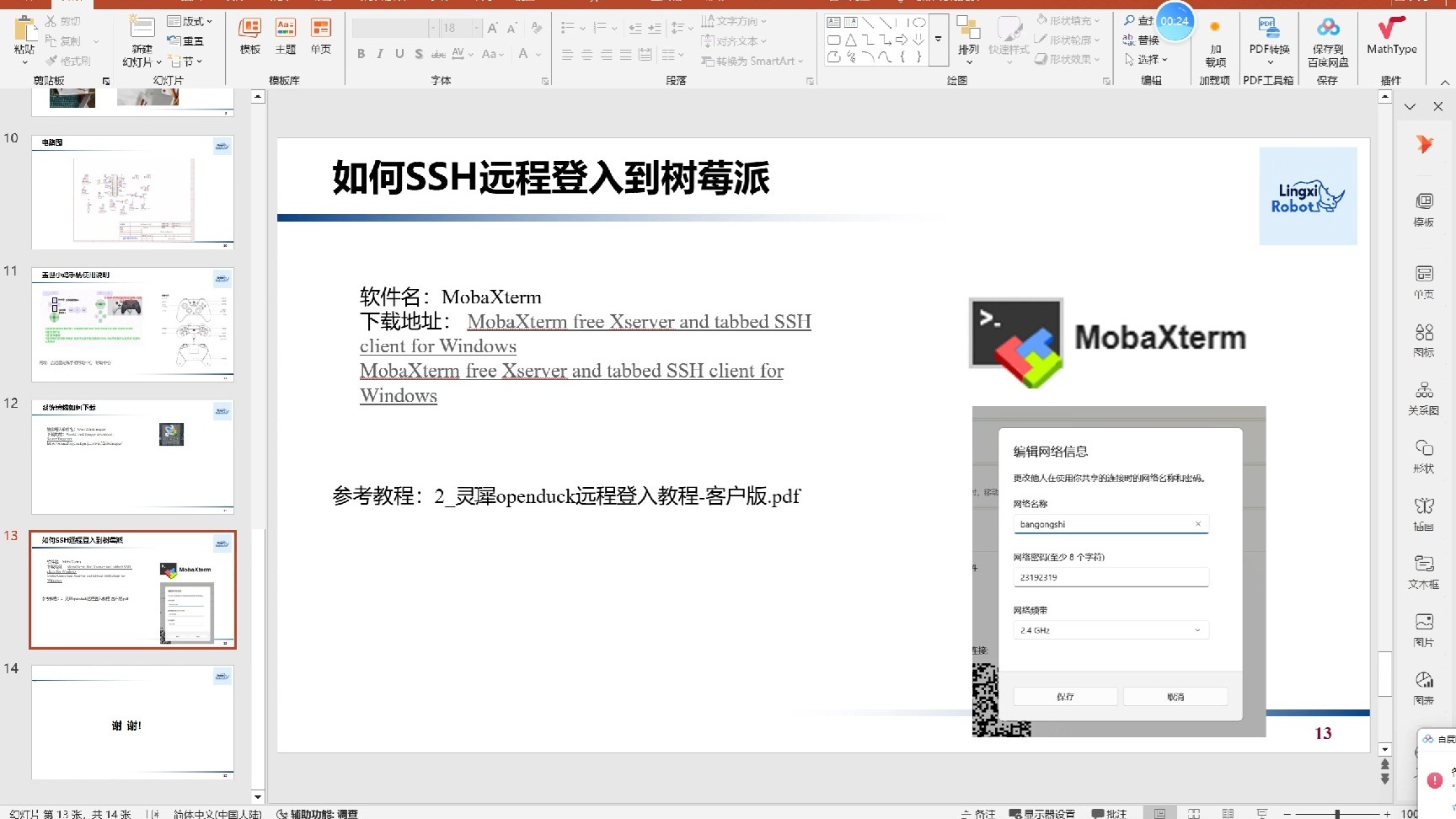Click the clear formatting eraser icon
1456x819 pixels.
537,28
